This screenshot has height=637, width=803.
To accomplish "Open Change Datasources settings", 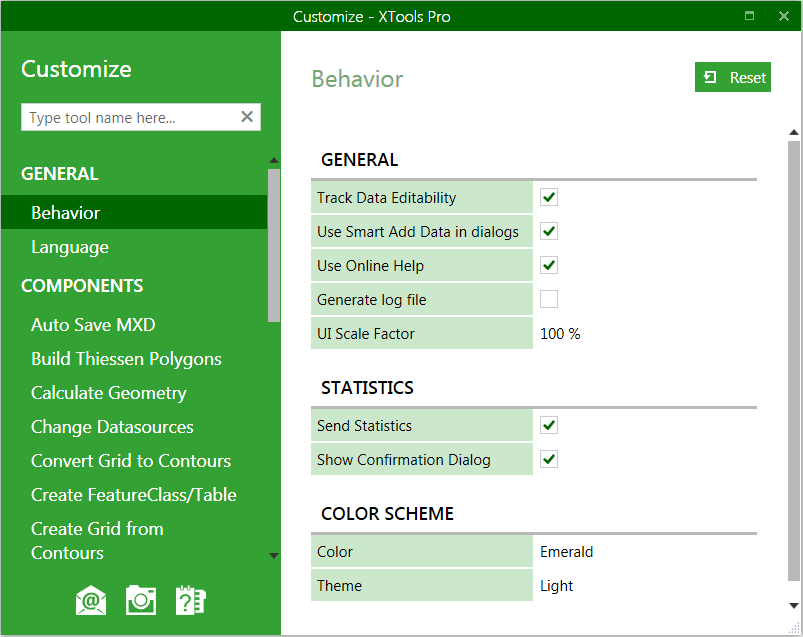I will point(112,427).
